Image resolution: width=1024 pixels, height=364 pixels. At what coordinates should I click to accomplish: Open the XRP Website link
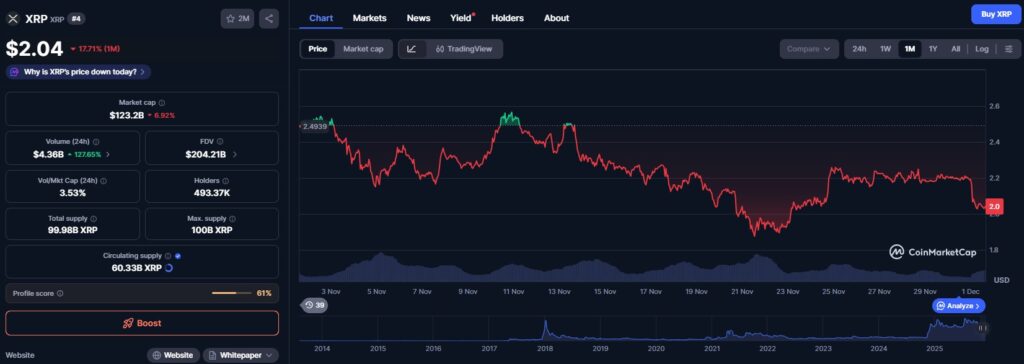pyautogui.click(x=174, y=356)
